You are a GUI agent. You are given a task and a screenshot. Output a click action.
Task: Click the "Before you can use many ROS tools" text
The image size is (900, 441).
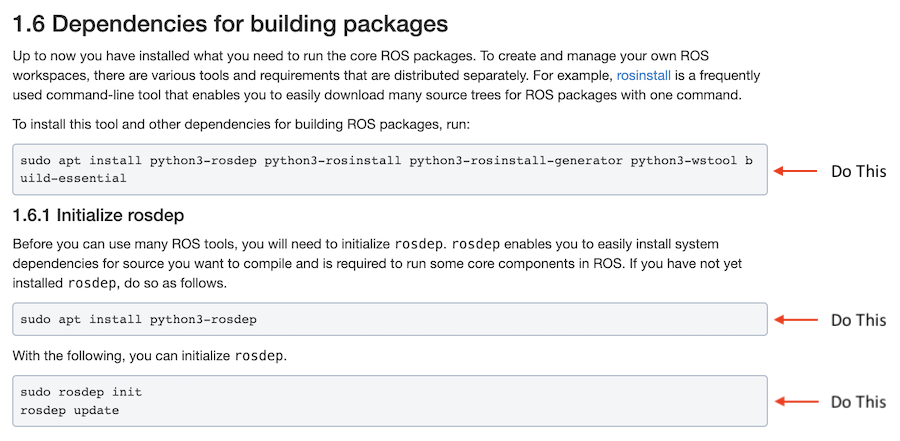(x=200, y=244)
